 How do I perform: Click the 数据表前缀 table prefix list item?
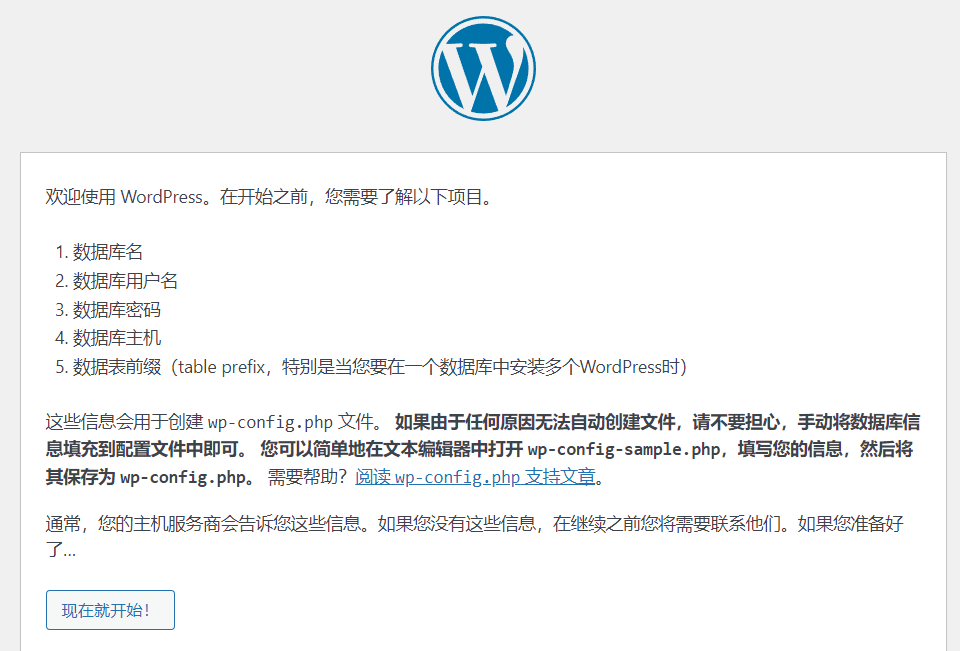380,367
